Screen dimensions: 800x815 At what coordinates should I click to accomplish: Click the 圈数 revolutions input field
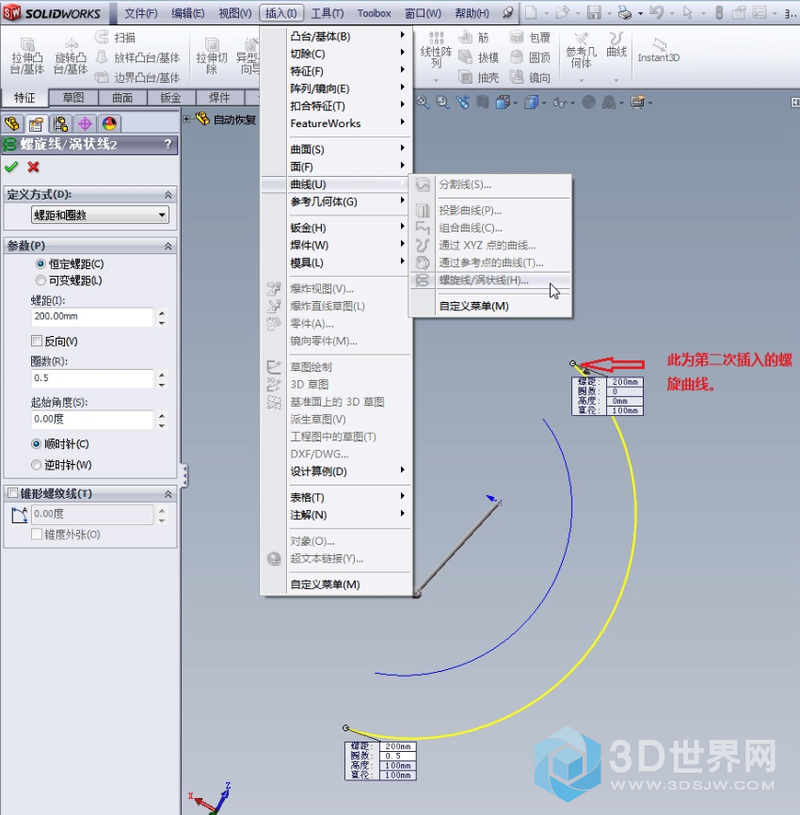[x=92, y=379]
